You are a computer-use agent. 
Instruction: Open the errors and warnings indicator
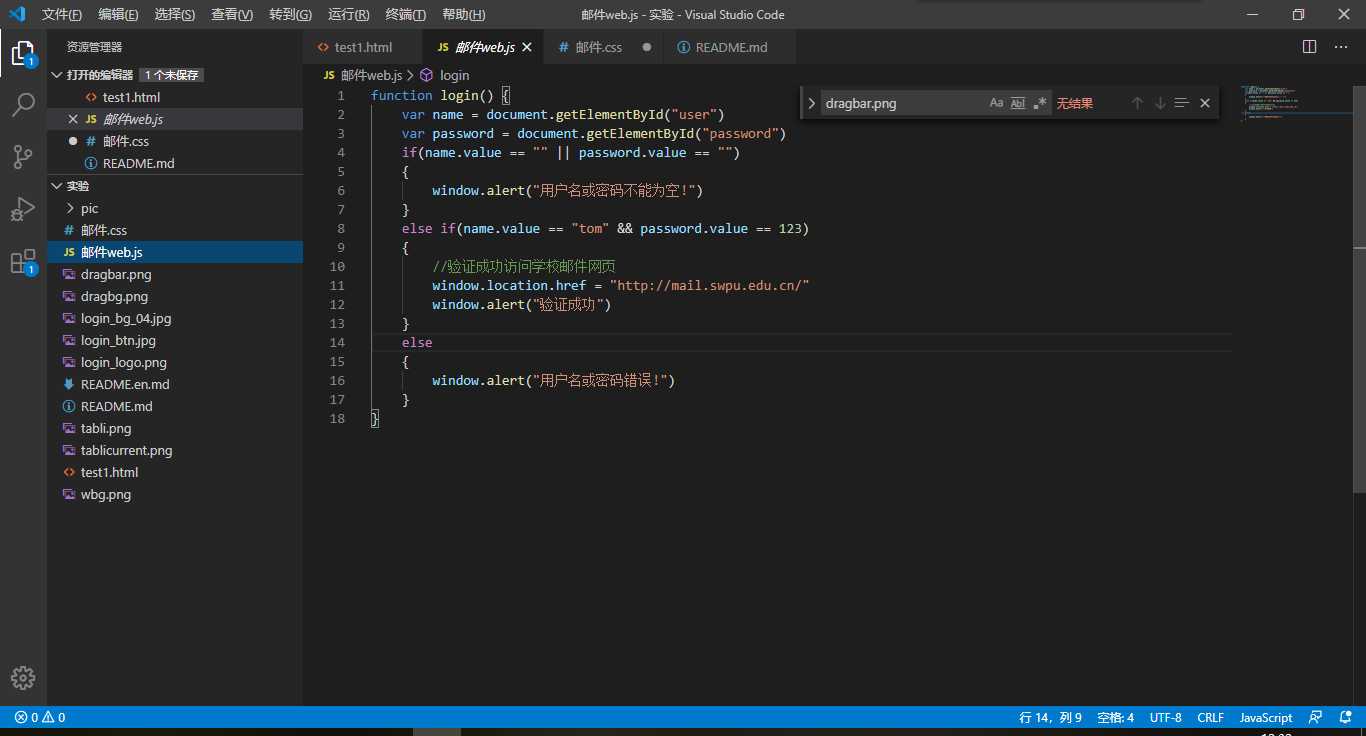pos(40,717)
